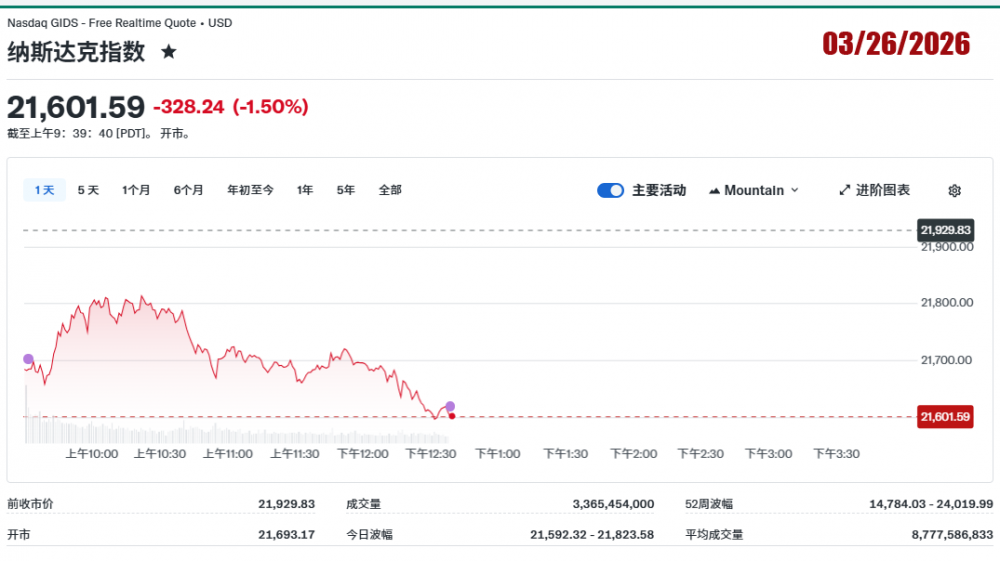The image size is (1000, 561).
Task: Select the 1天 time range tab
Action: [44, 190]
